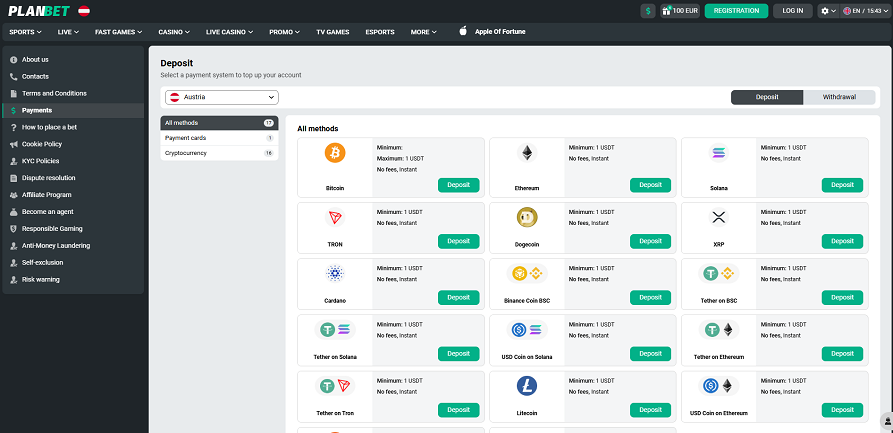The image size is (893, 433).
Task: Open Responsible Gaming page
Action: point(73,228)
